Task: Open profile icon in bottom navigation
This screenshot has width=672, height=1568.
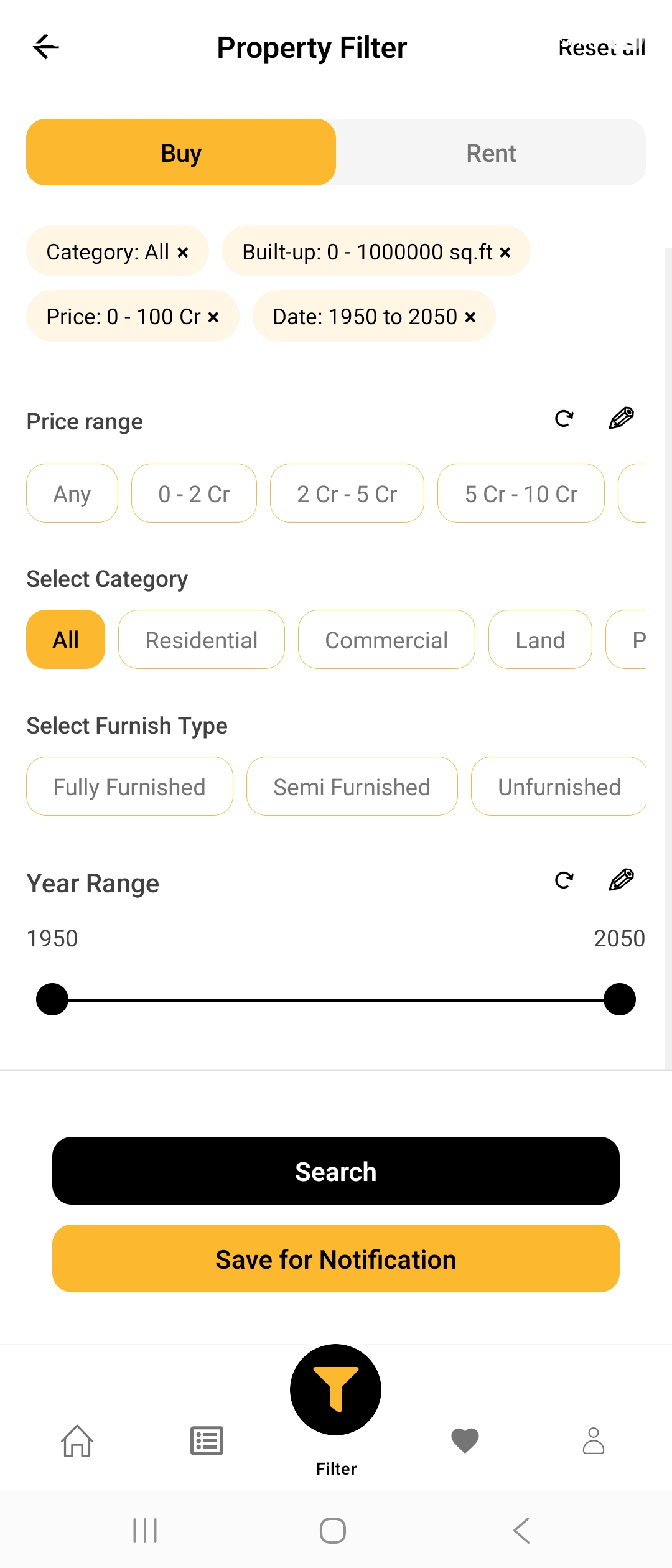Action: pos(593,1441)
